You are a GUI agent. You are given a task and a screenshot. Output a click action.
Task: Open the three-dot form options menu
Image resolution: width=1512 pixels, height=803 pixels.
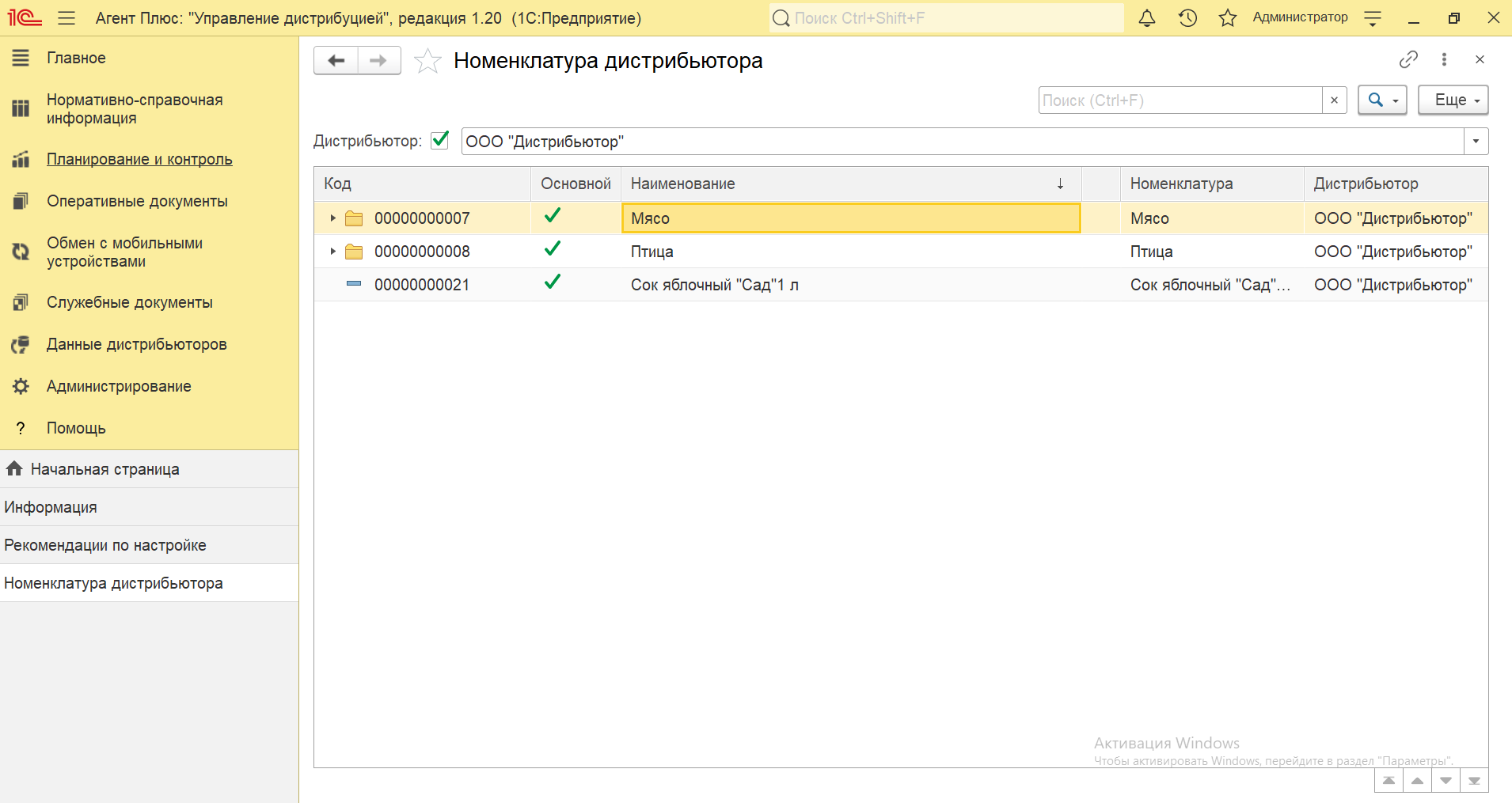coord(1444,59)
